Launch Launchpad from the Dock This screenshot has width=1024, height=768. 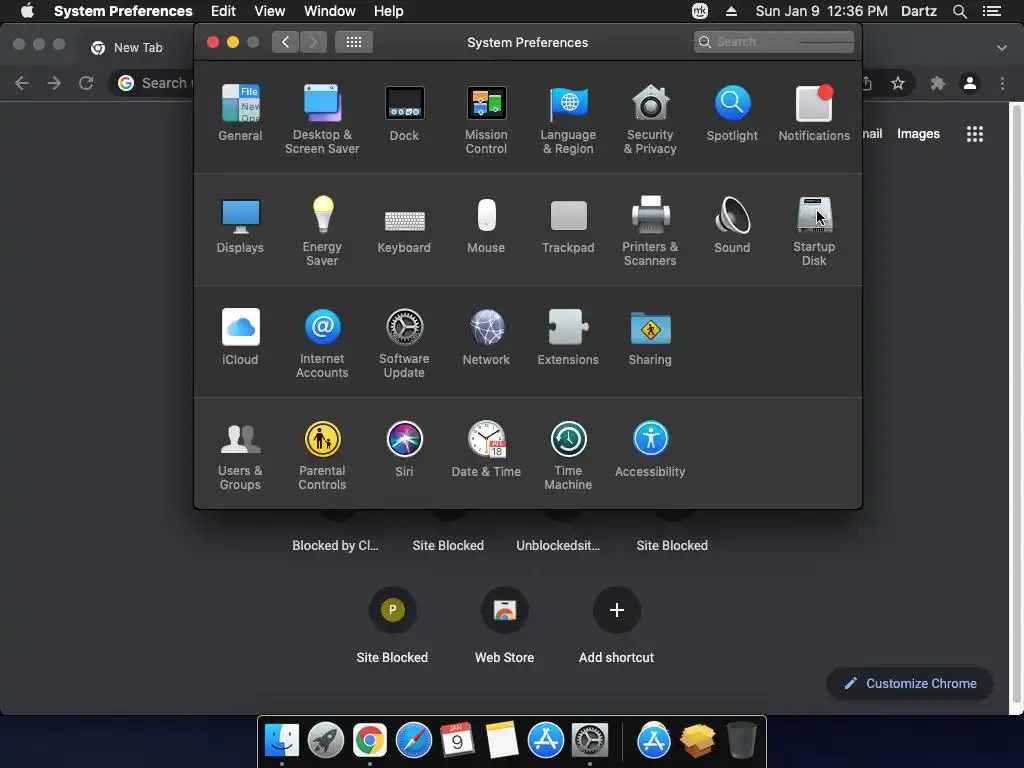point(326,741)
